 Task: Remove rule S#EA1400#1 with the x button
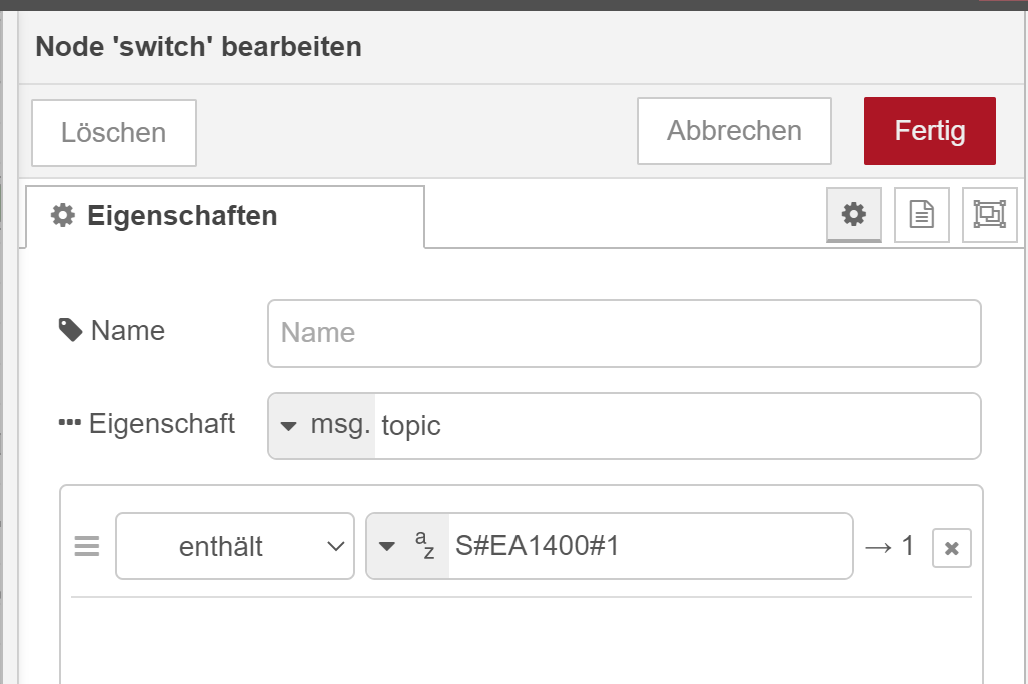click(x=951, y=548)
